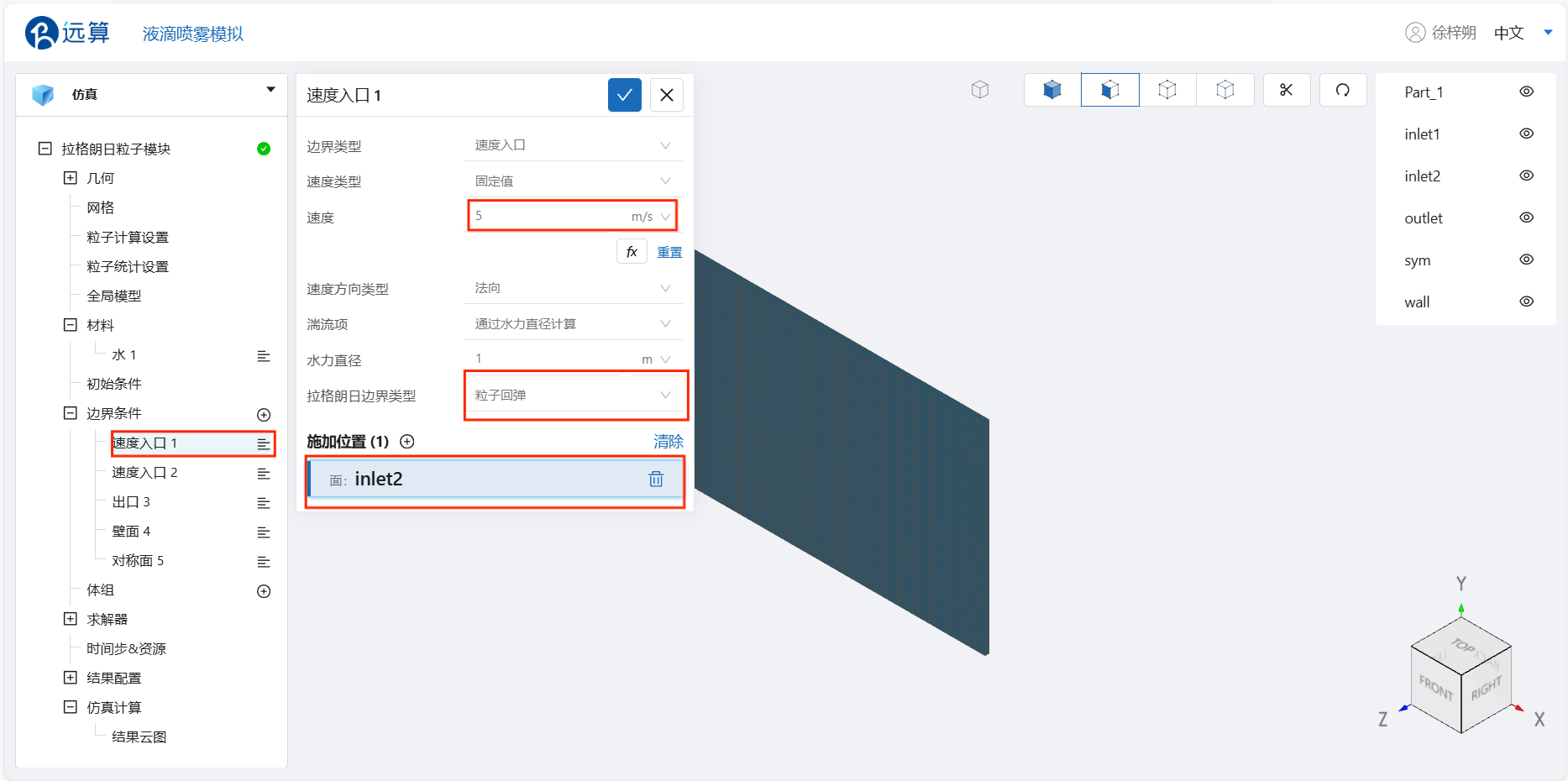Open the list menu for 速度入口 2

coord(264,474)
